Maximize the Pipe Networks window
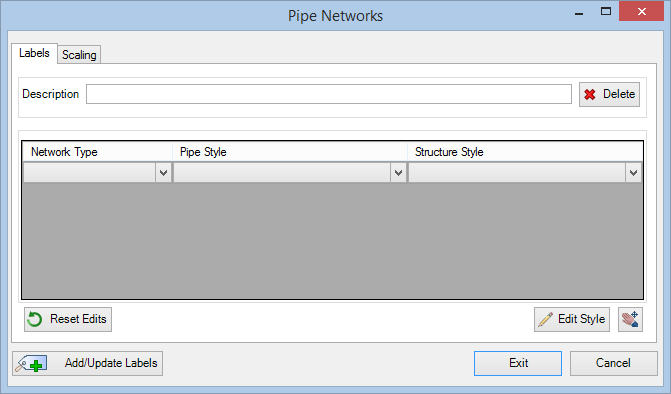 point(606,12)
